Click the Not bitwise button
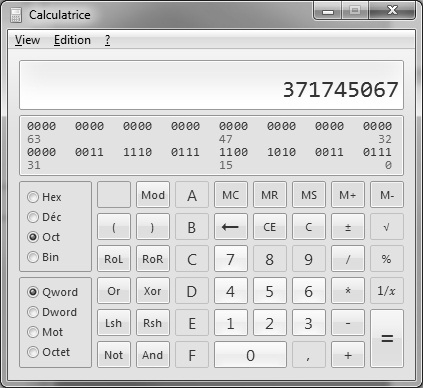 click(x=114, y=355)
